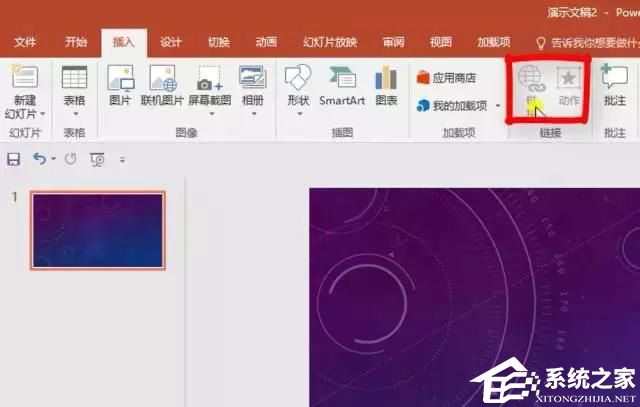Switch to the Review (审阅) tab

[x=393, y=42]
